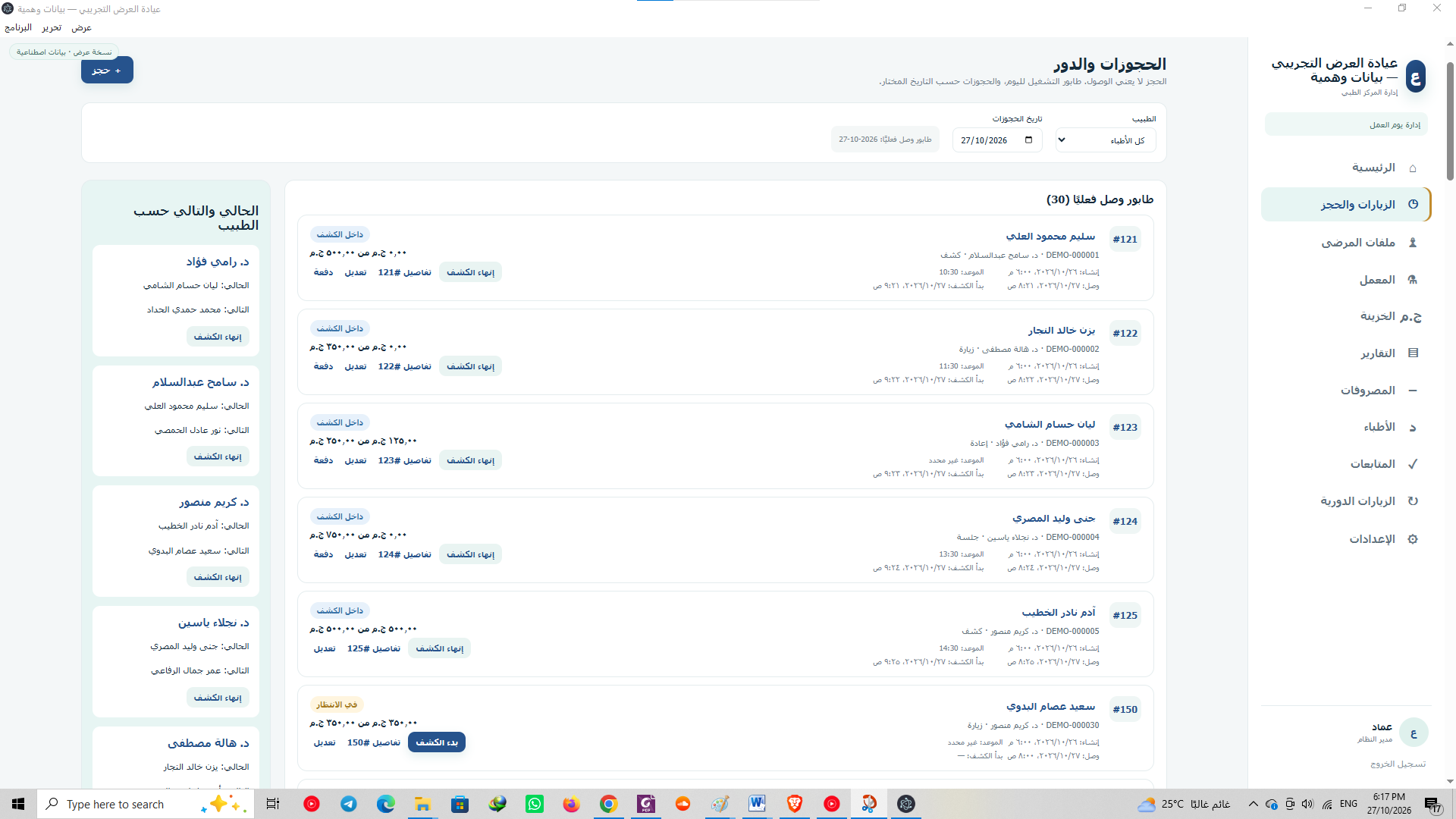Open the البرنامج menu
The image size is (1456, 819).
18,27
